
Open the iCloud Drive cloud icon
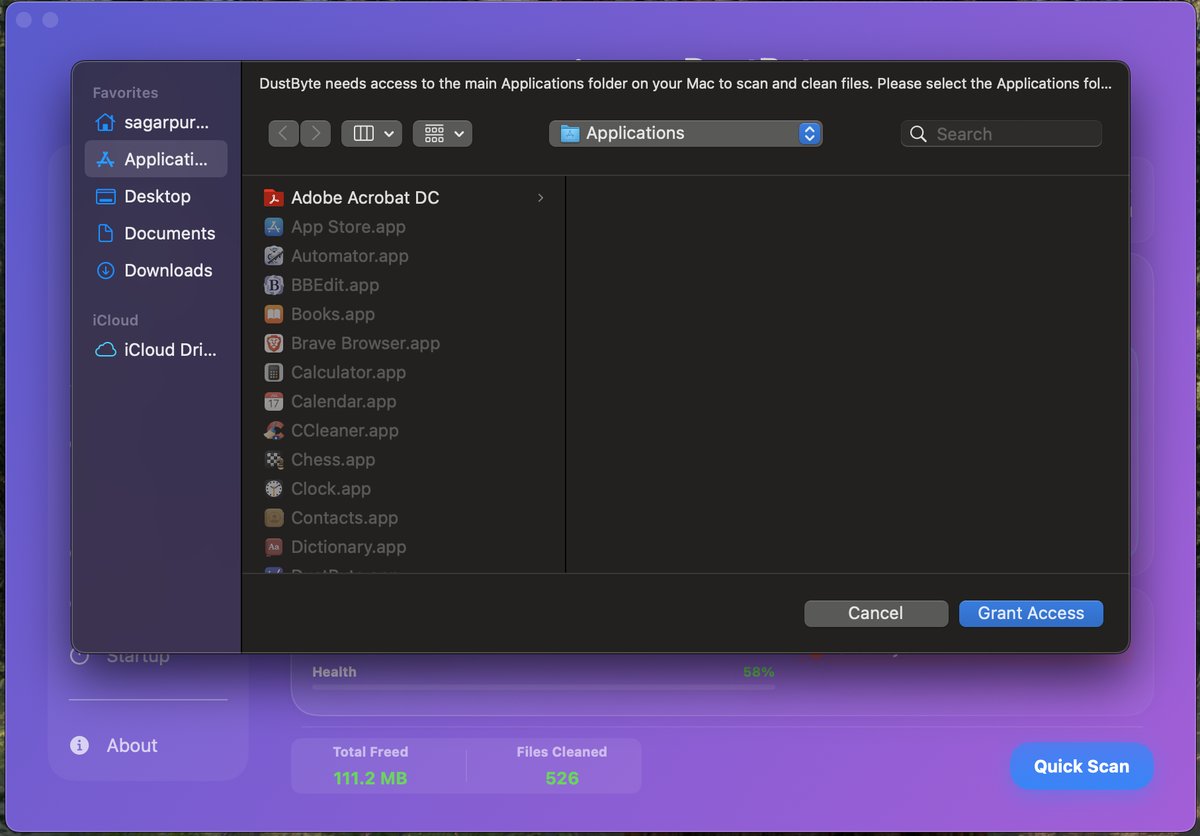105,350
